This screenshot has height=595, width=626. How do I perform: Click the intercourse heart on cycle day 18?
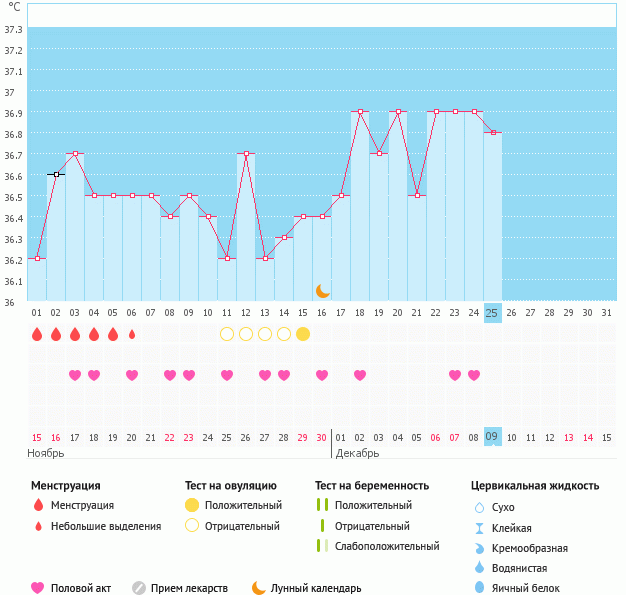(x=360, y=375)
